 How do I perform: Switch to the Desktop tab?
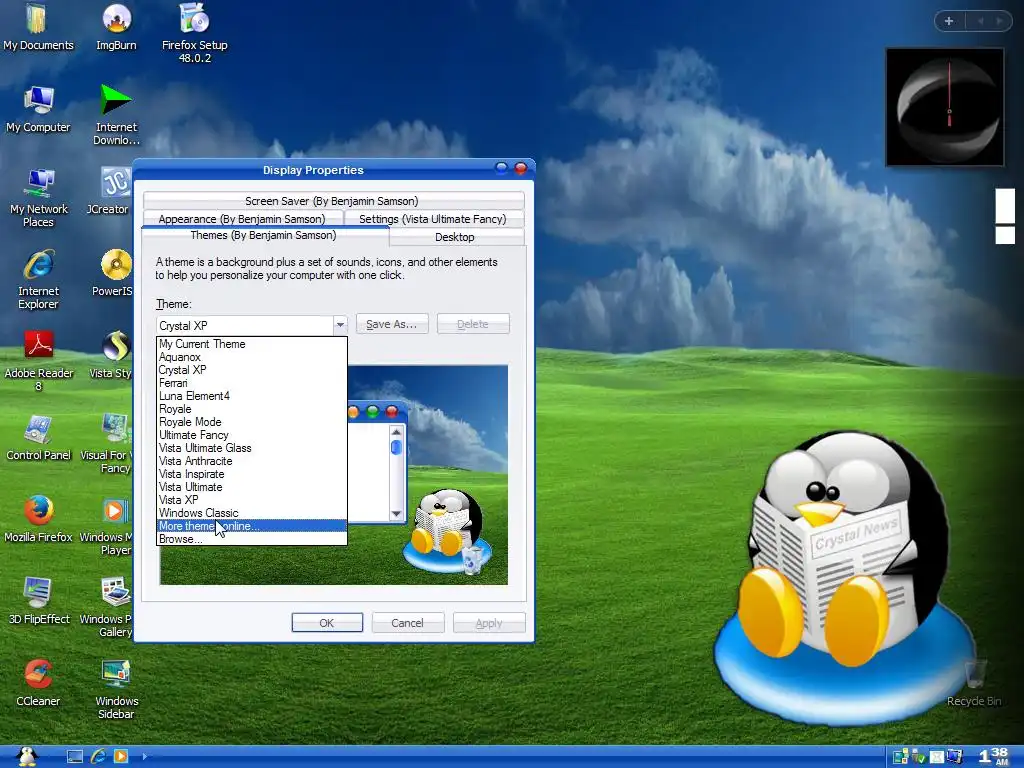click(456, 237)
